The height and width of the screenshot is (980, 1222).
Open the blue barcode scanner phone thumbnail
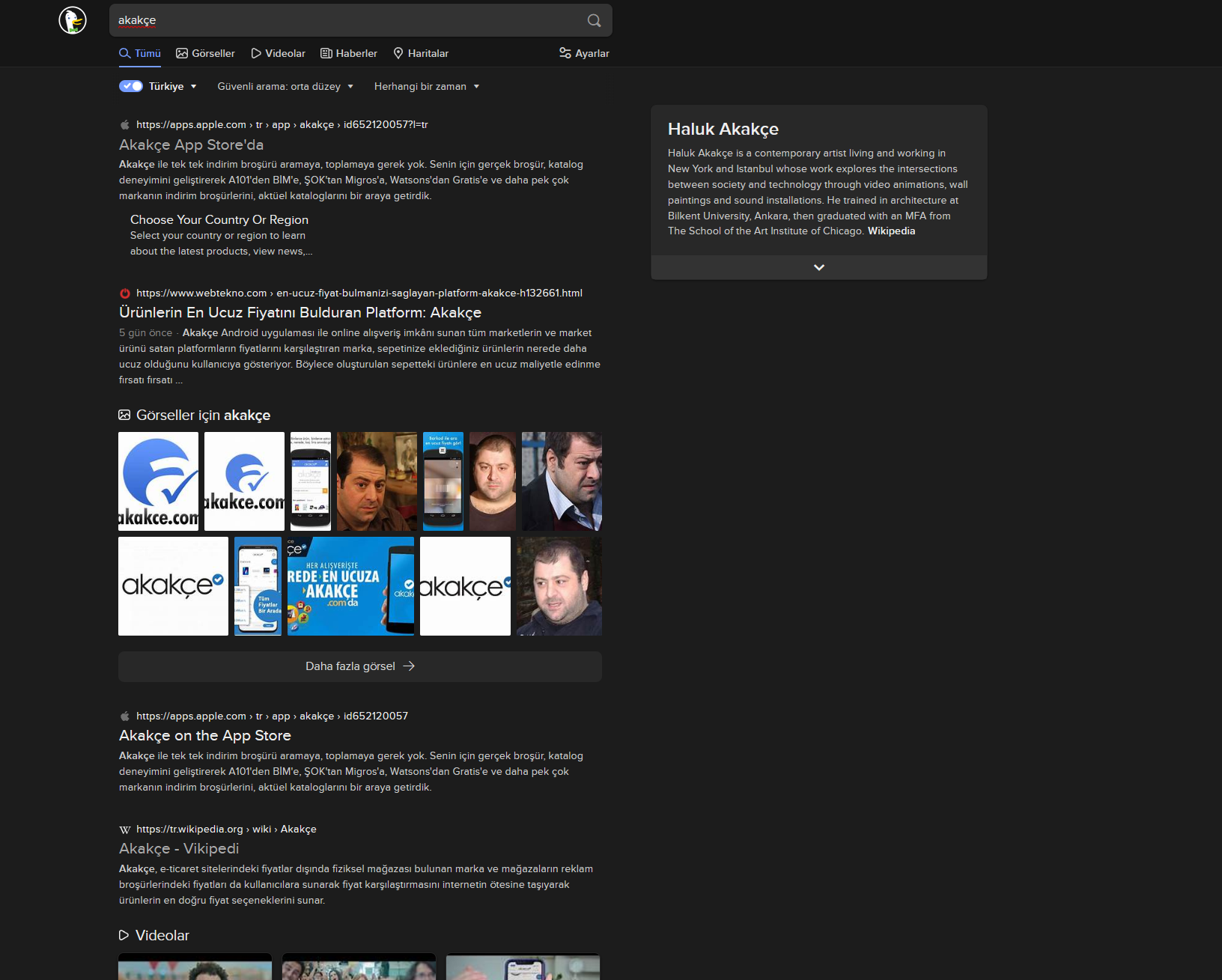(443, 481)
